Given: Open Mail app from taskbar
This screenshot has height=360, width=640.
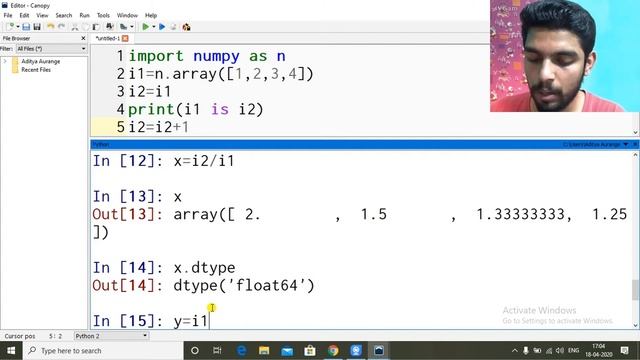Looking at the screenshot, I should (x=287, y=351).
